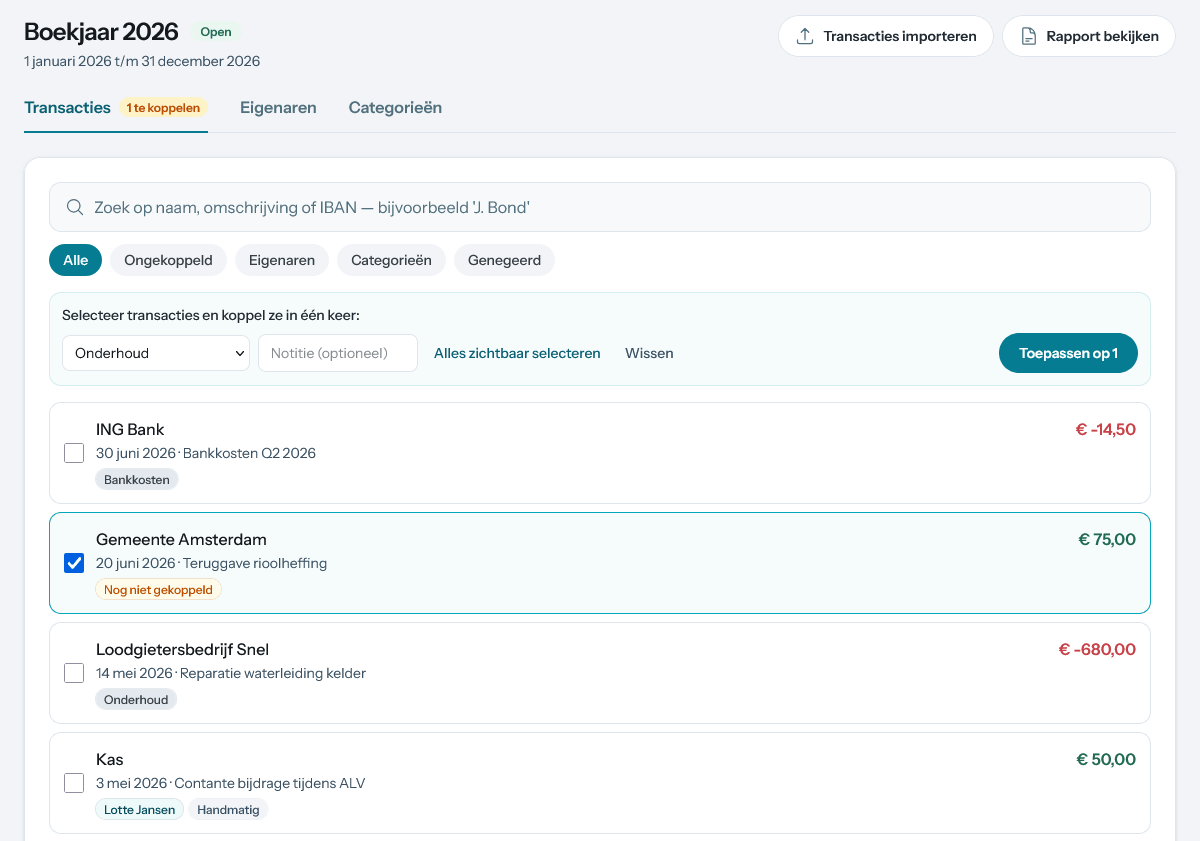Screen dimensions: 1200x841
Task: Focus the transaction search field
Action: point(600,207)
